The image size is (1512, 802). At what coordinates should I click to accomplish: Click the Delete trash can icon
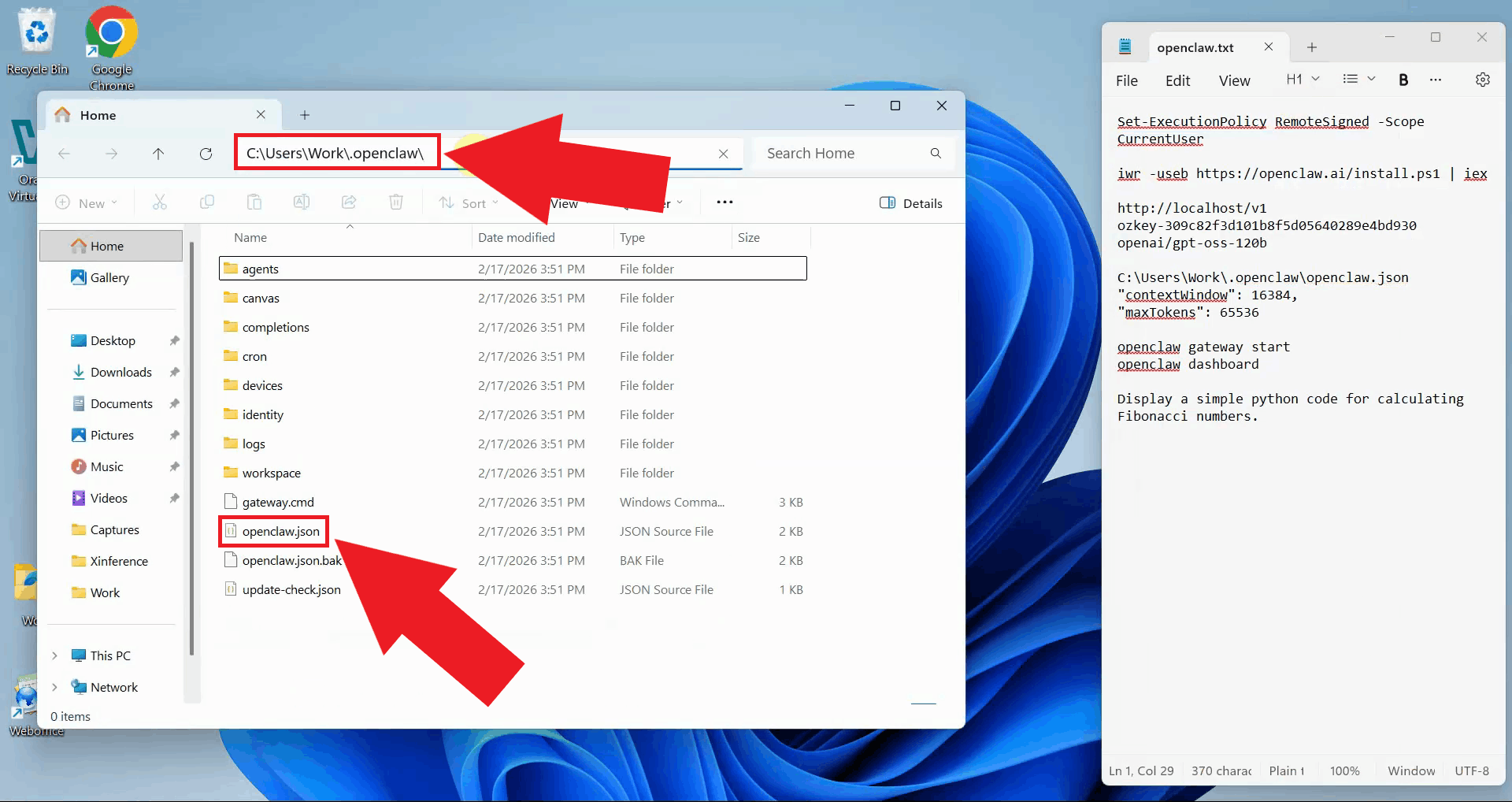pyautogui.click(x=396, y=202)
